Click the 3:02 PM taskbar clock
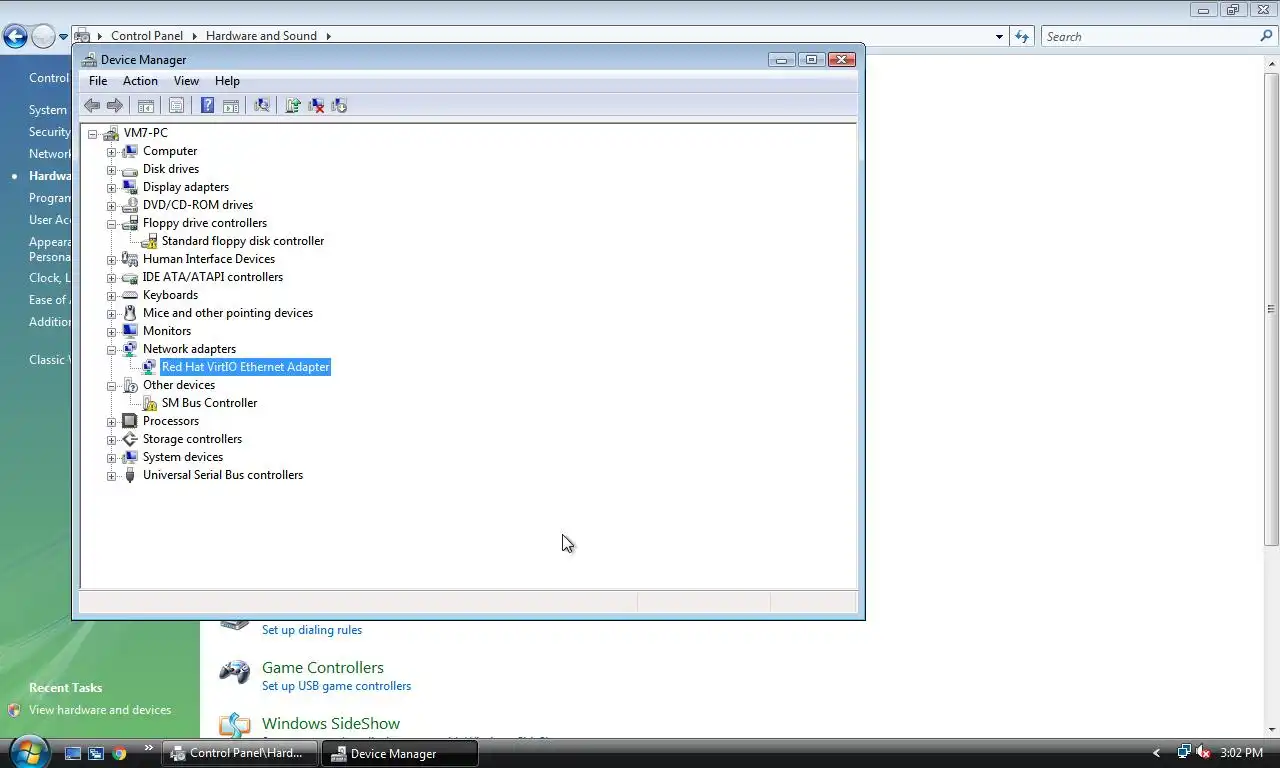The width and height of the screenshot is (1280, 768). 1241,753
